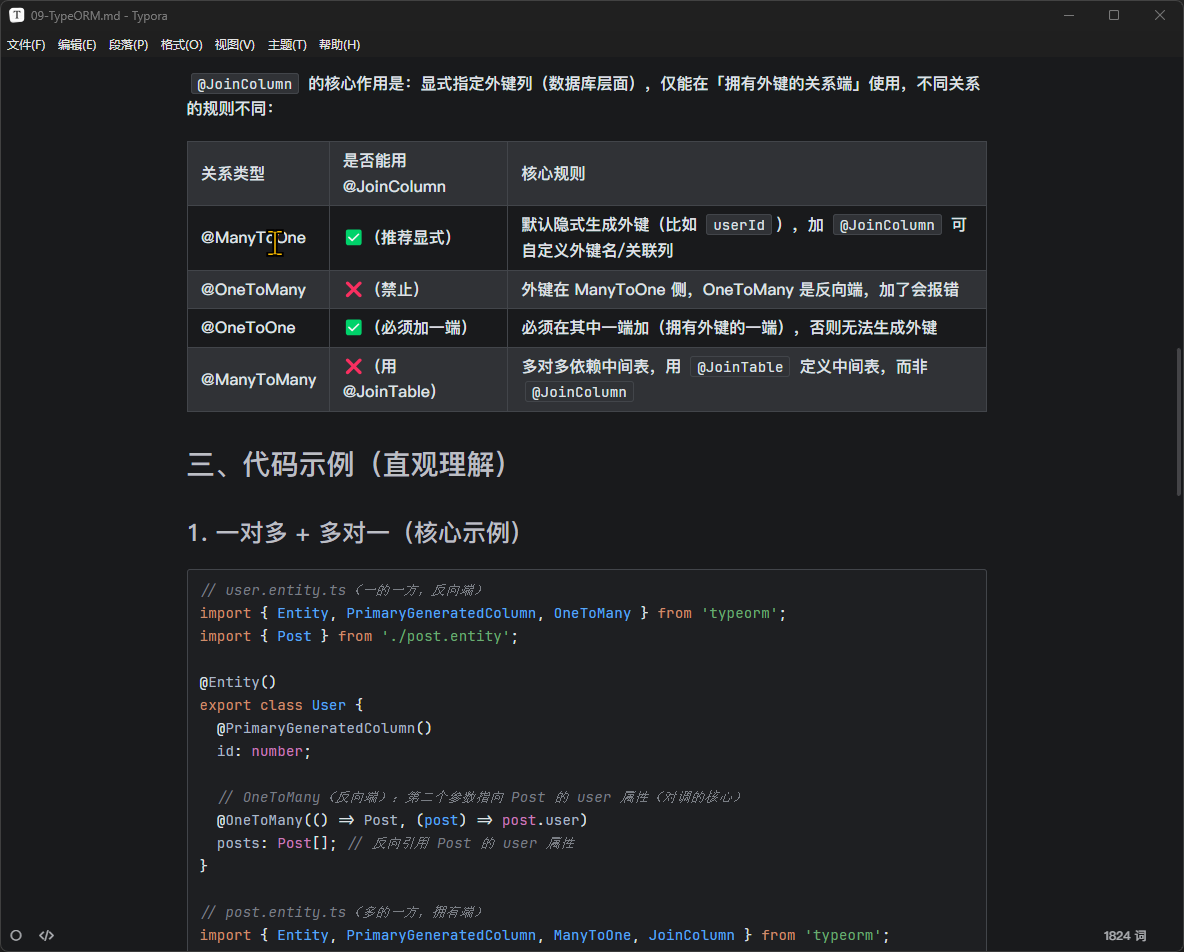
Task: Click the green checkmark in the @OneToOne row
Action: point(353,328)
